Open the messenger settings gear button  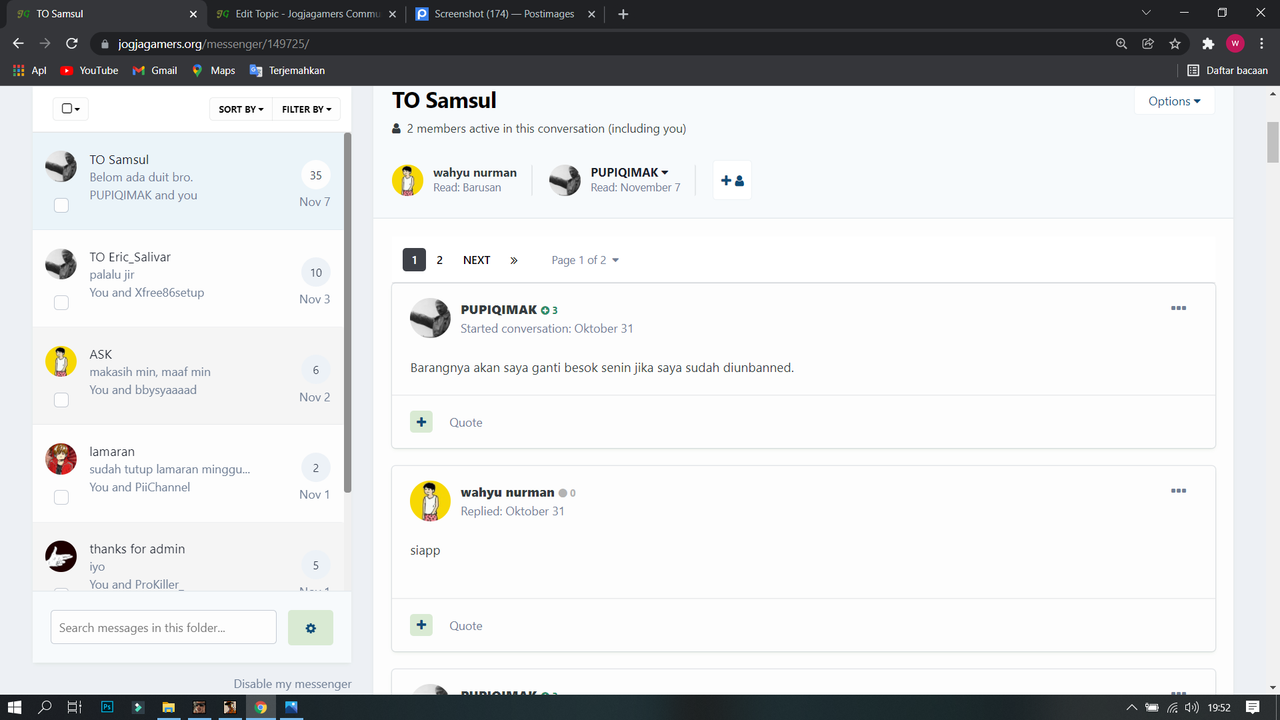point(310,628)
